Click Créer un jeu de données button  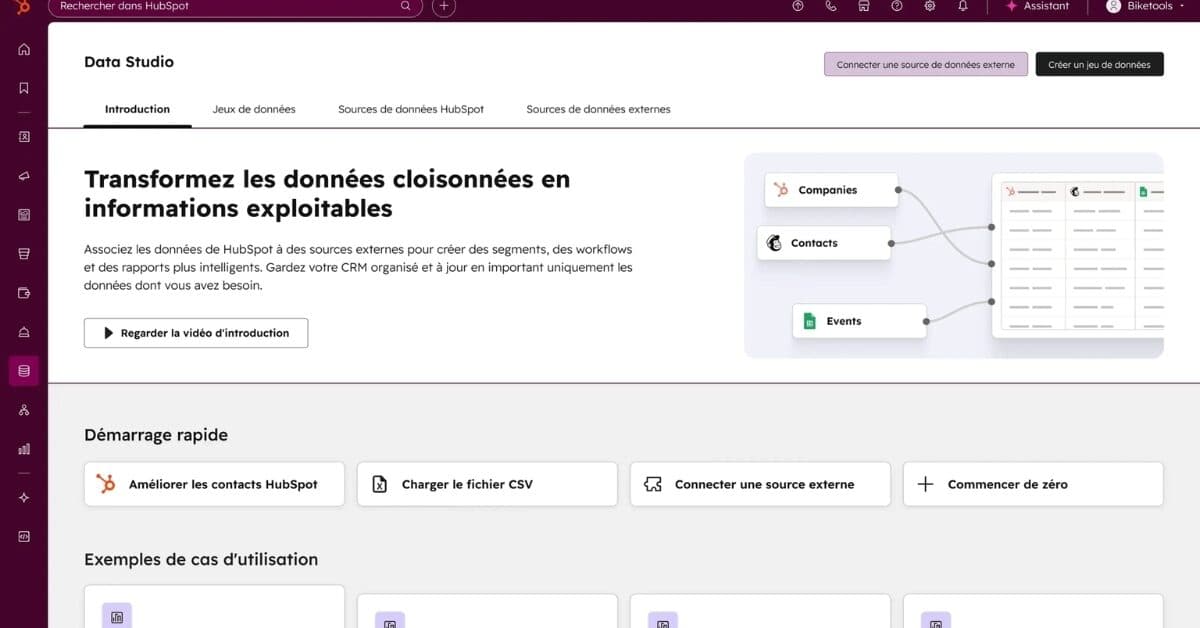click(1099, 64)
